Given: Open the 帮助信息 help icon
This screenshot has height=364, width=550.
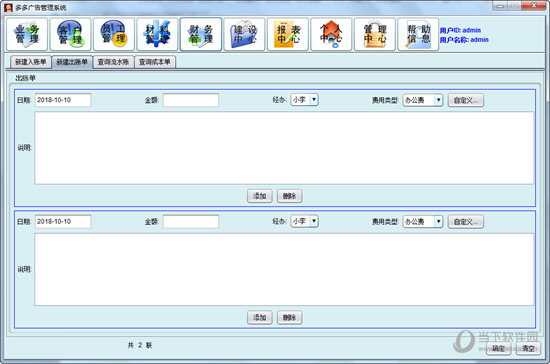Looking at the screenshot, I should coord(418,34).
